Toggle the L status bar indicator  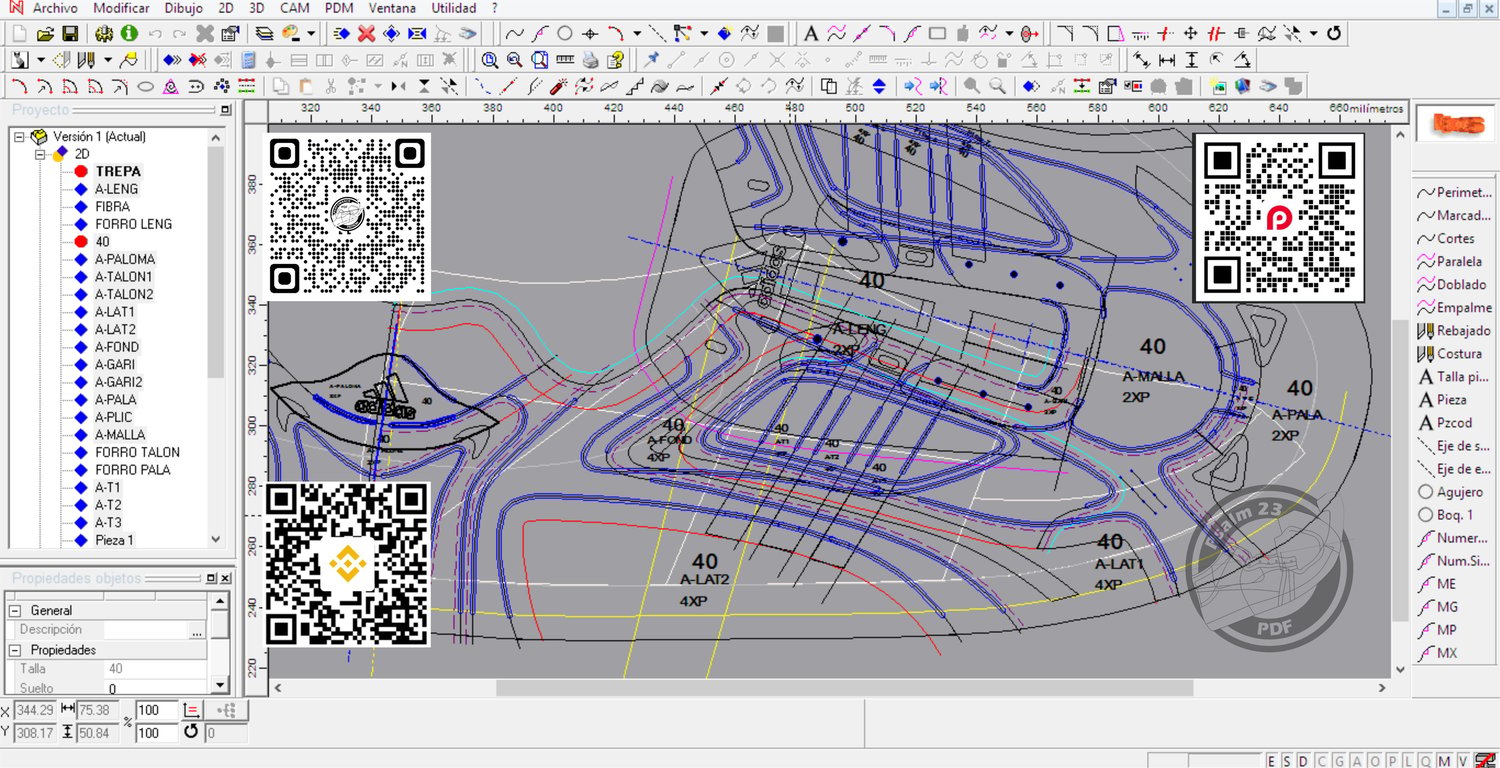coord(1408,761)
